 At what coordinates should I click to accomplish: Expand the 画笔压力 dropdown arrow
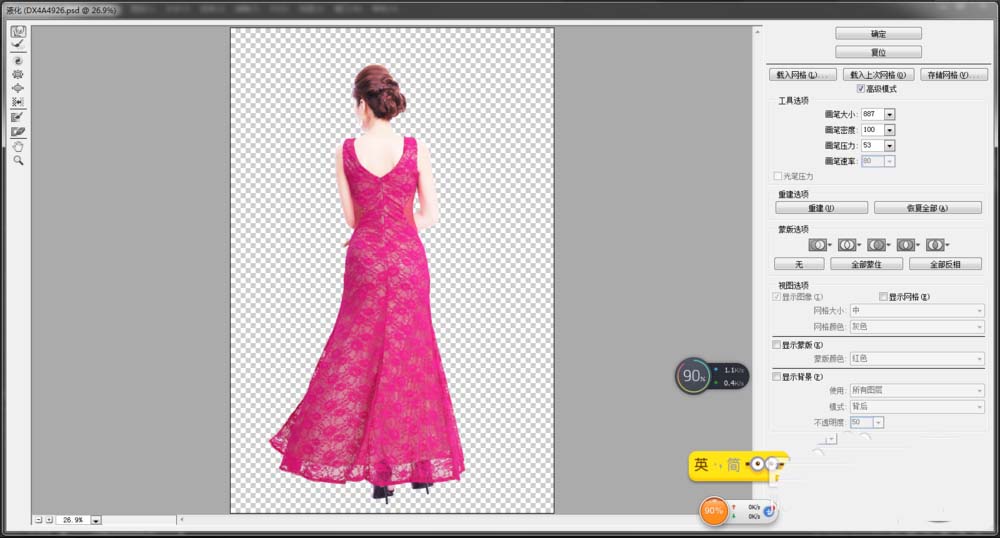click(x=889, y=145)
